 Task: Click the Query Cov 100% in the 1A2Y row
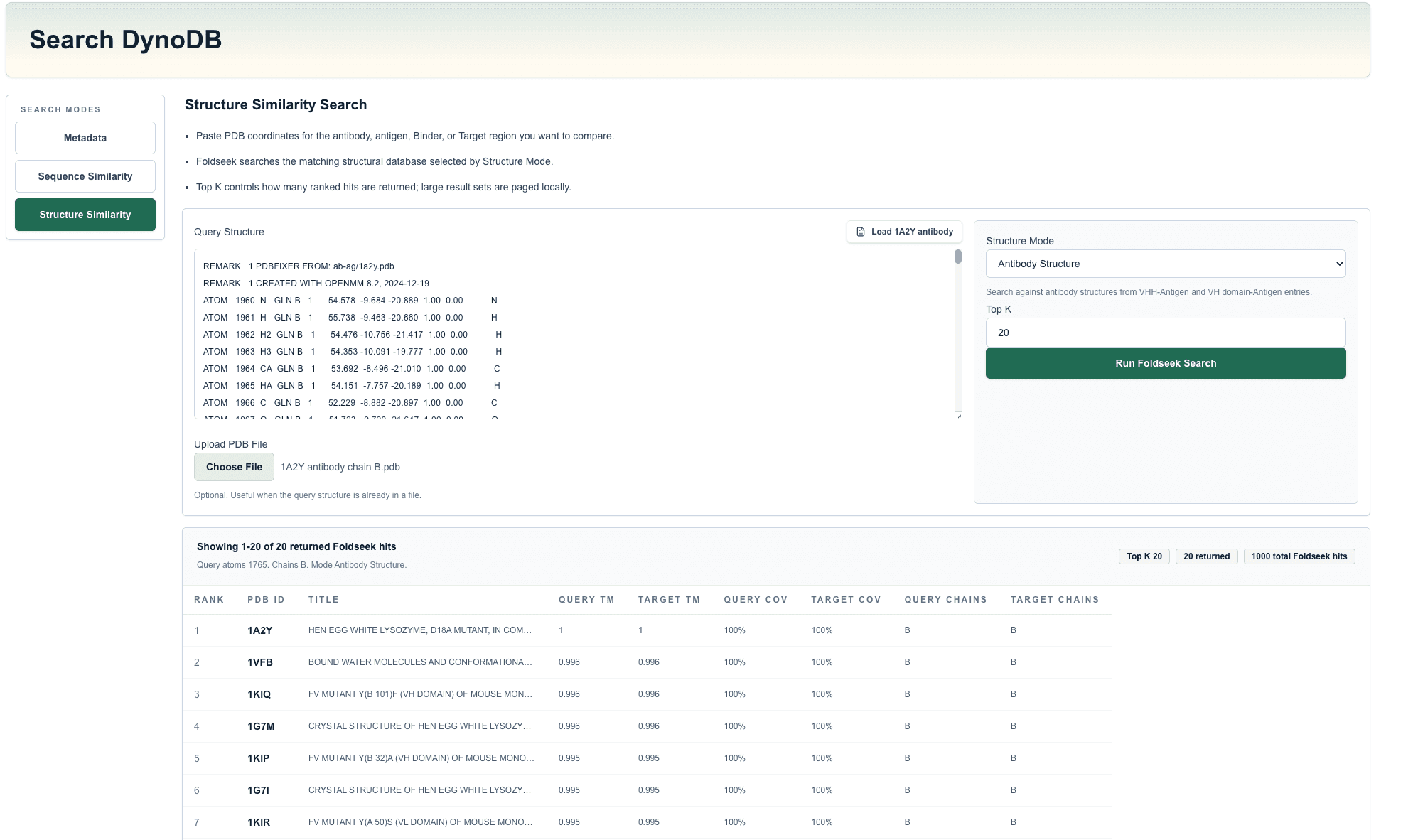click(x=735, y=630)
